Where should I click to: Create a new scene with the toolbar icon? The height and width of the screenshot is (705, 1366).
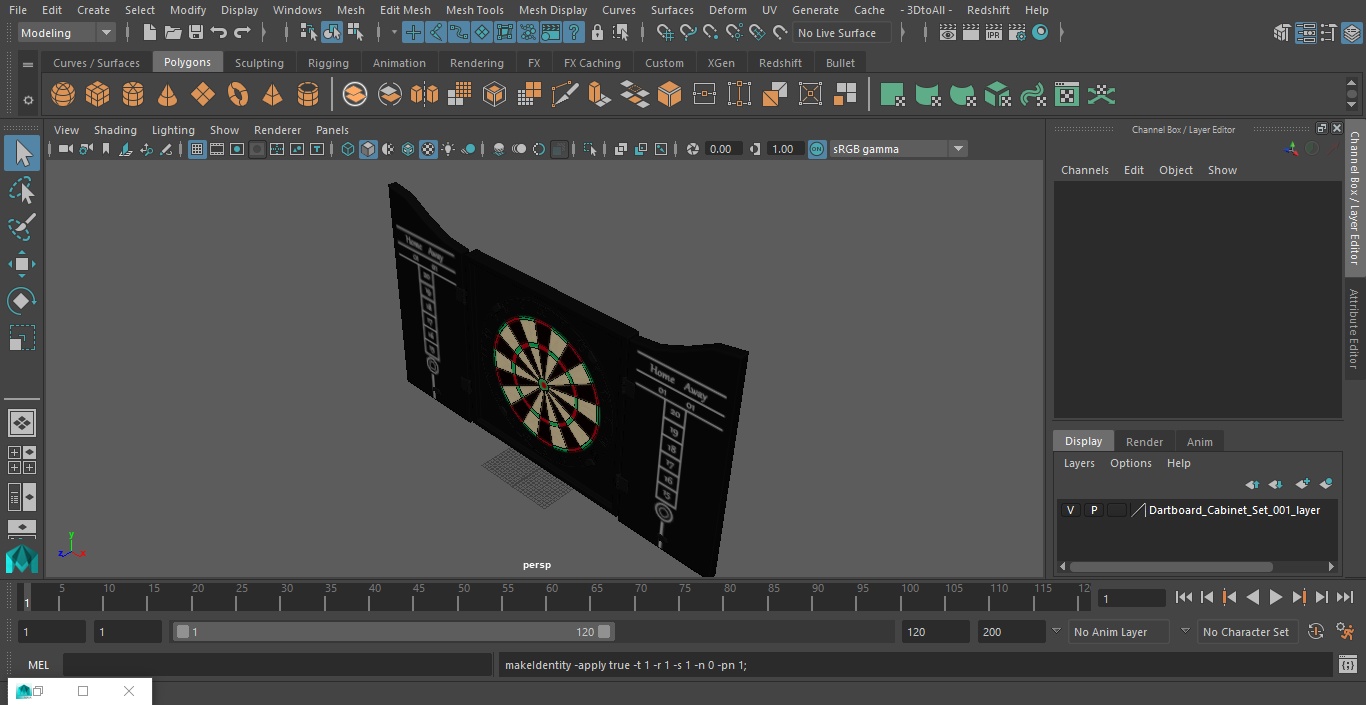pyautogui.click(x=149, y=33)
